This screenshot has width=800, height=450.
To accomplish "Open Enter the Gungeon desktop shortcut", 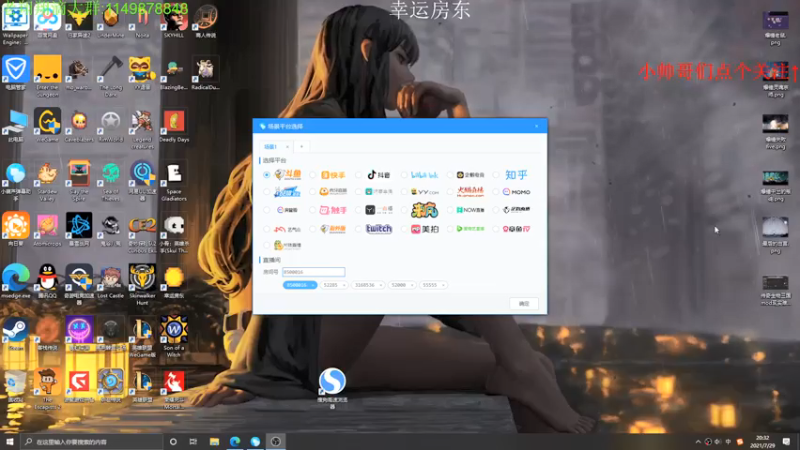I will click(x=47, y=76).
